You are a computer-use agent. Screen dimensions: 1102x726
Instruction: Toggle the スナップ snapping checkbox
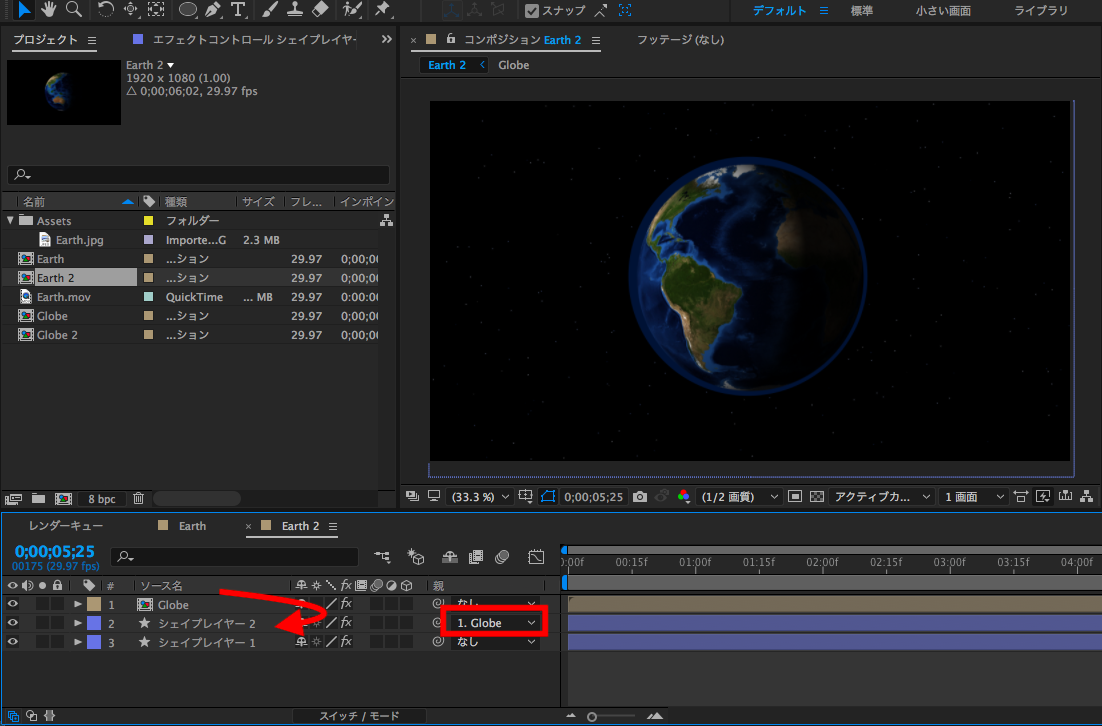coord(532,11)
